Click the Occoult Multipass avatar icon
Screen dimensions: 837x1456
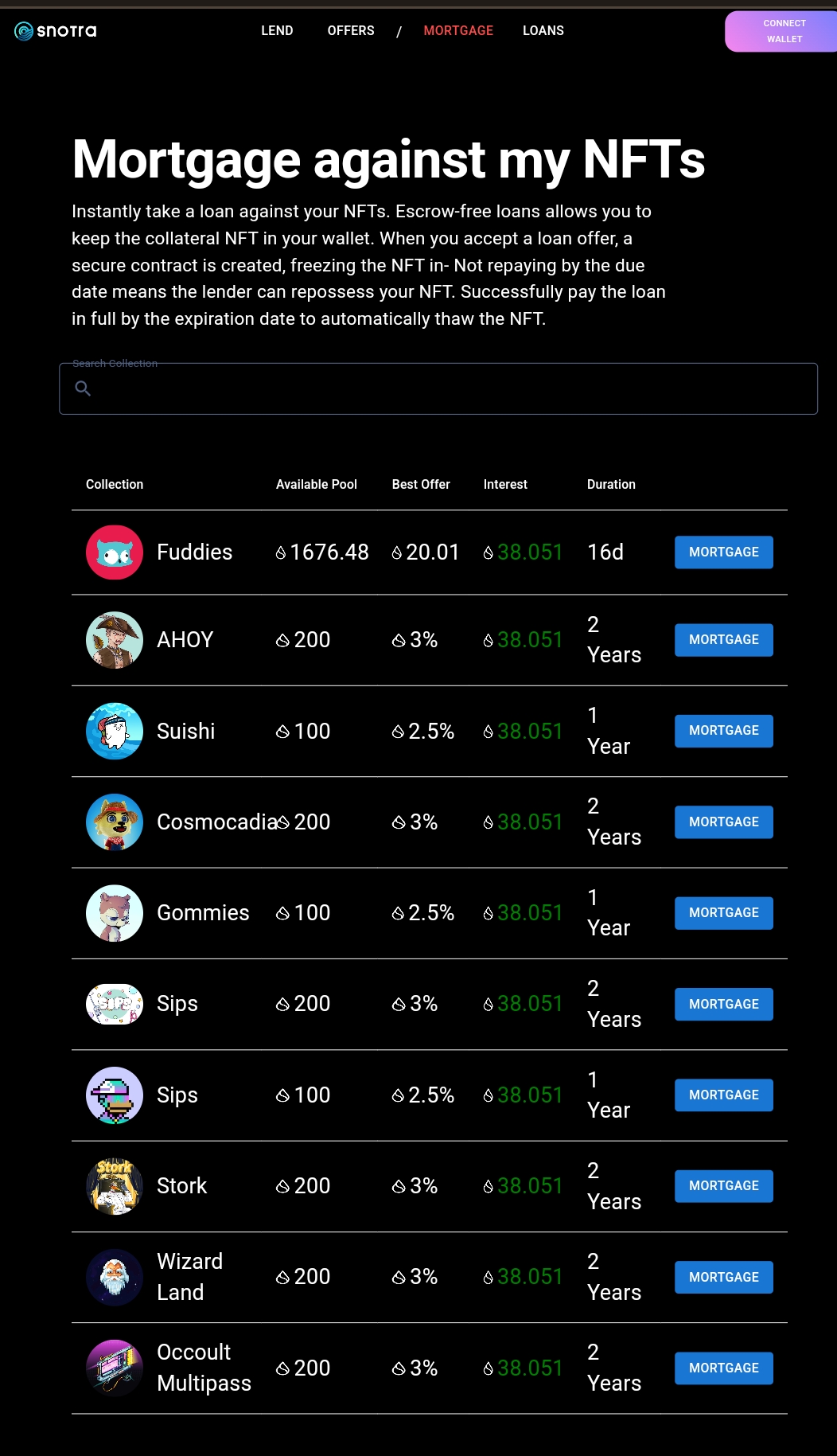point(114,1368)
